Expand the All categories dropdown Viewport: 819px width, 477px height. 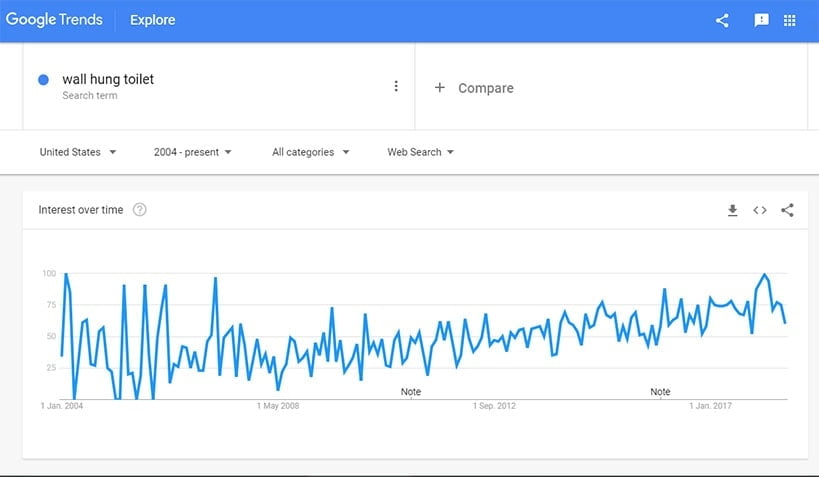[311, 152]
